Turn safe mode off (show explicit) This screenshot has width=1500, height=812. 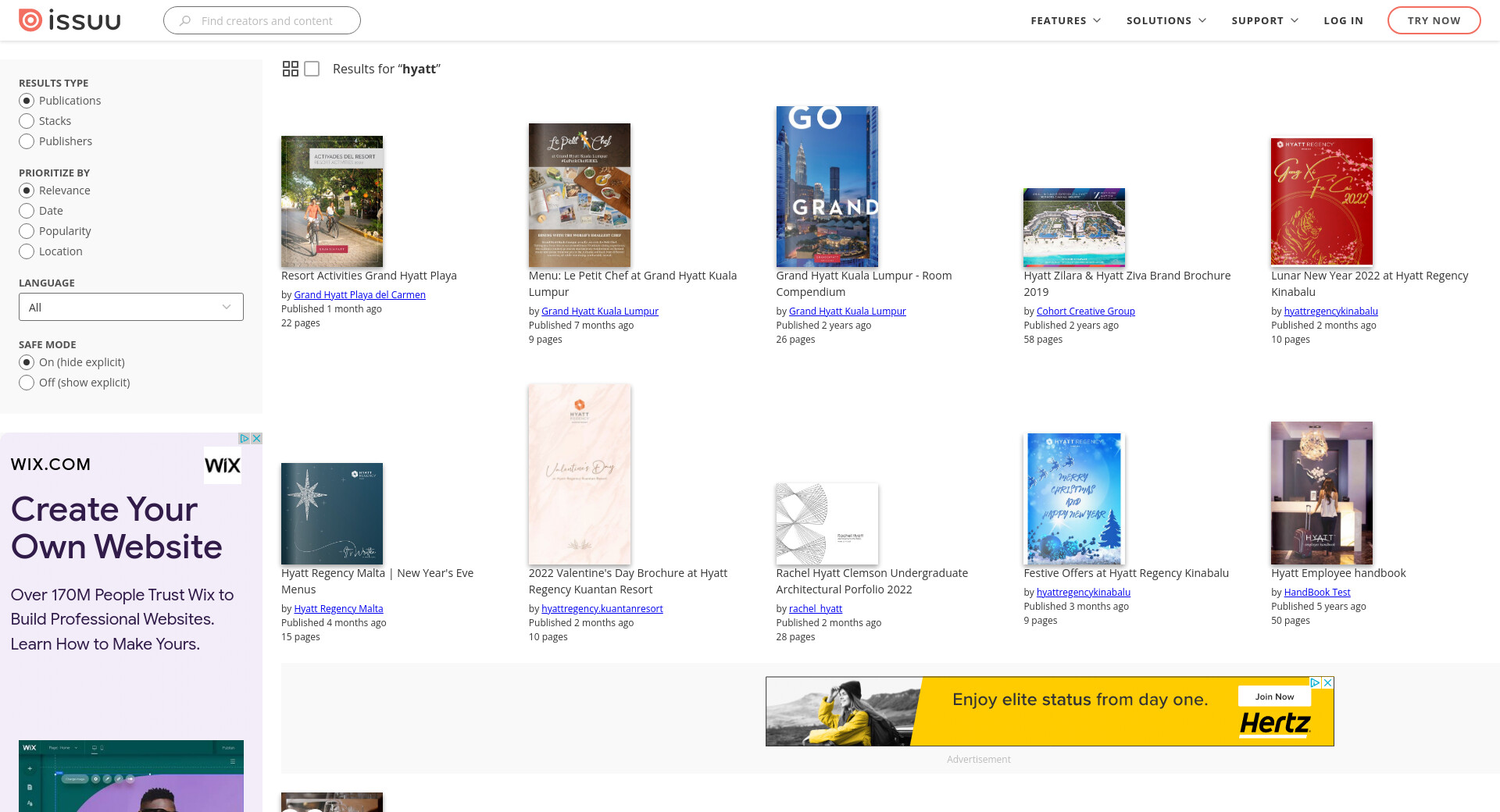pyautogui.click(x=27, y=383)
